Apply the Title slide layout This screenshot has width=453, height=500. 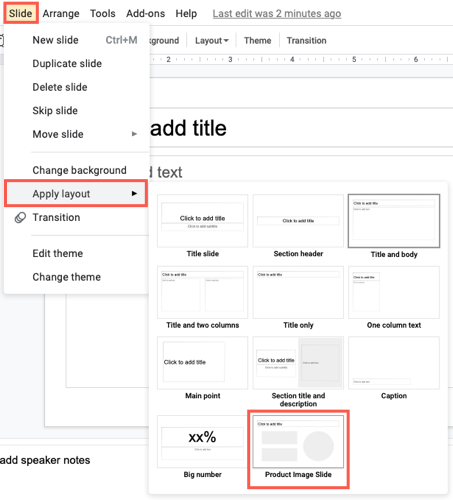[x=202, y=221]
